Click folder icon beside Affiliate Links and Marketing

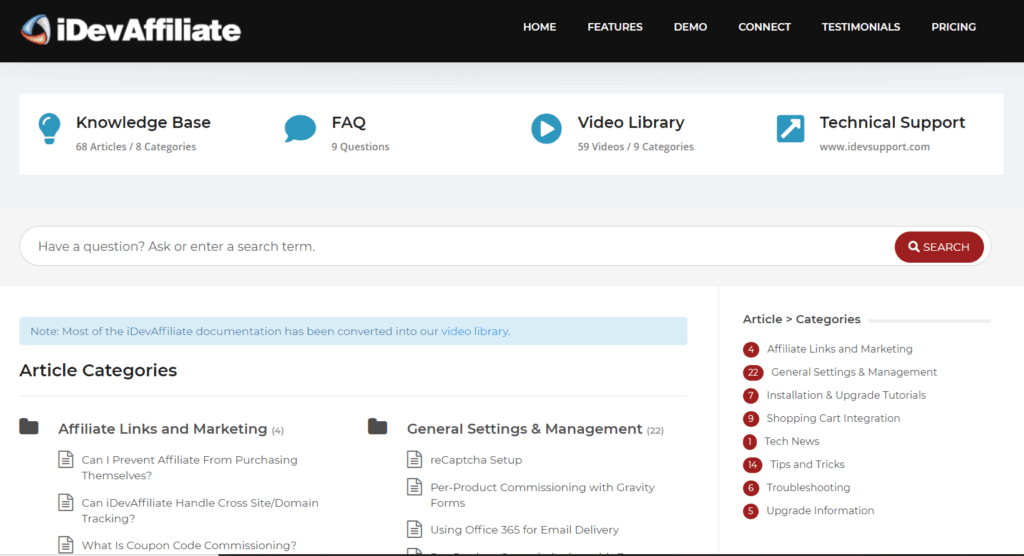29,428
